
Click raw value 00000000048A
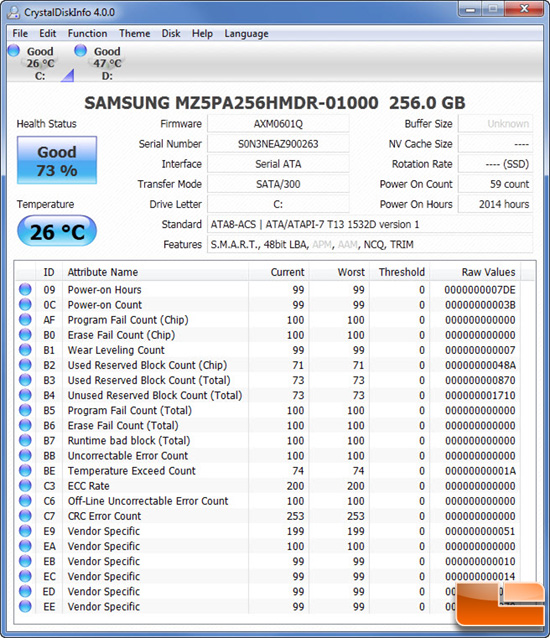tap(480, 365)
